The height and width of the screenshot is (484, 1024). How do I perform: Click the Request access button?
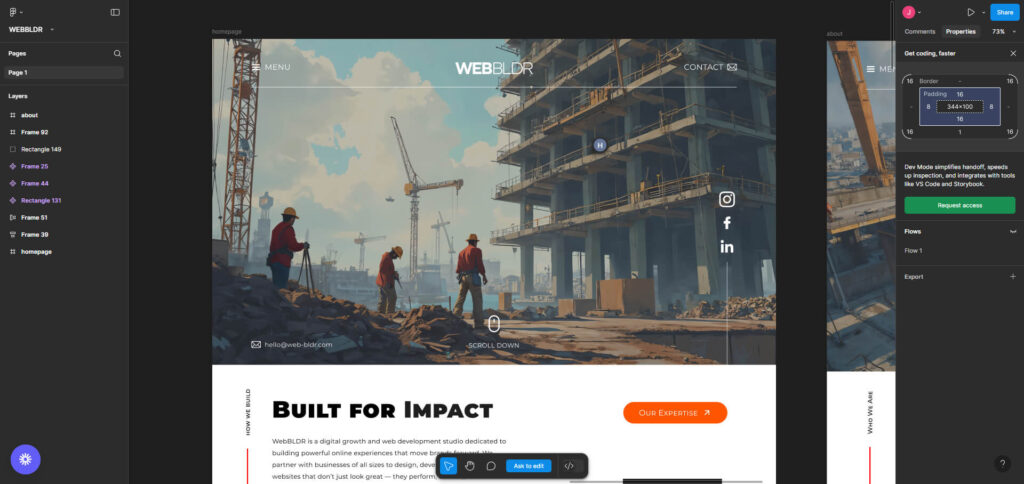tap(959, 205)
